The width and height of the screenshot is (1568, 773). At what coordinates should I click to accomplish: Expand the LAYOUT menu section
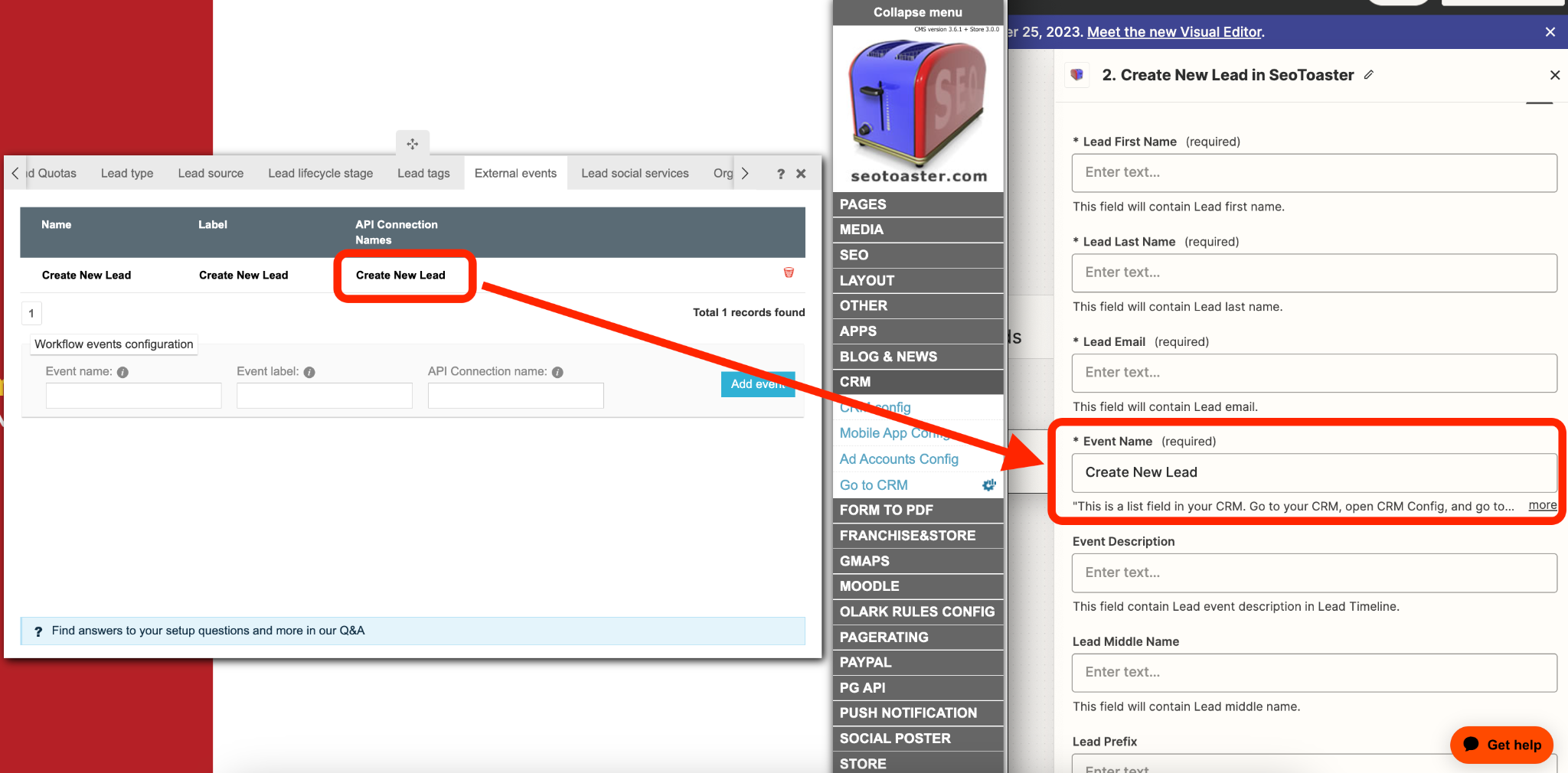918,280
